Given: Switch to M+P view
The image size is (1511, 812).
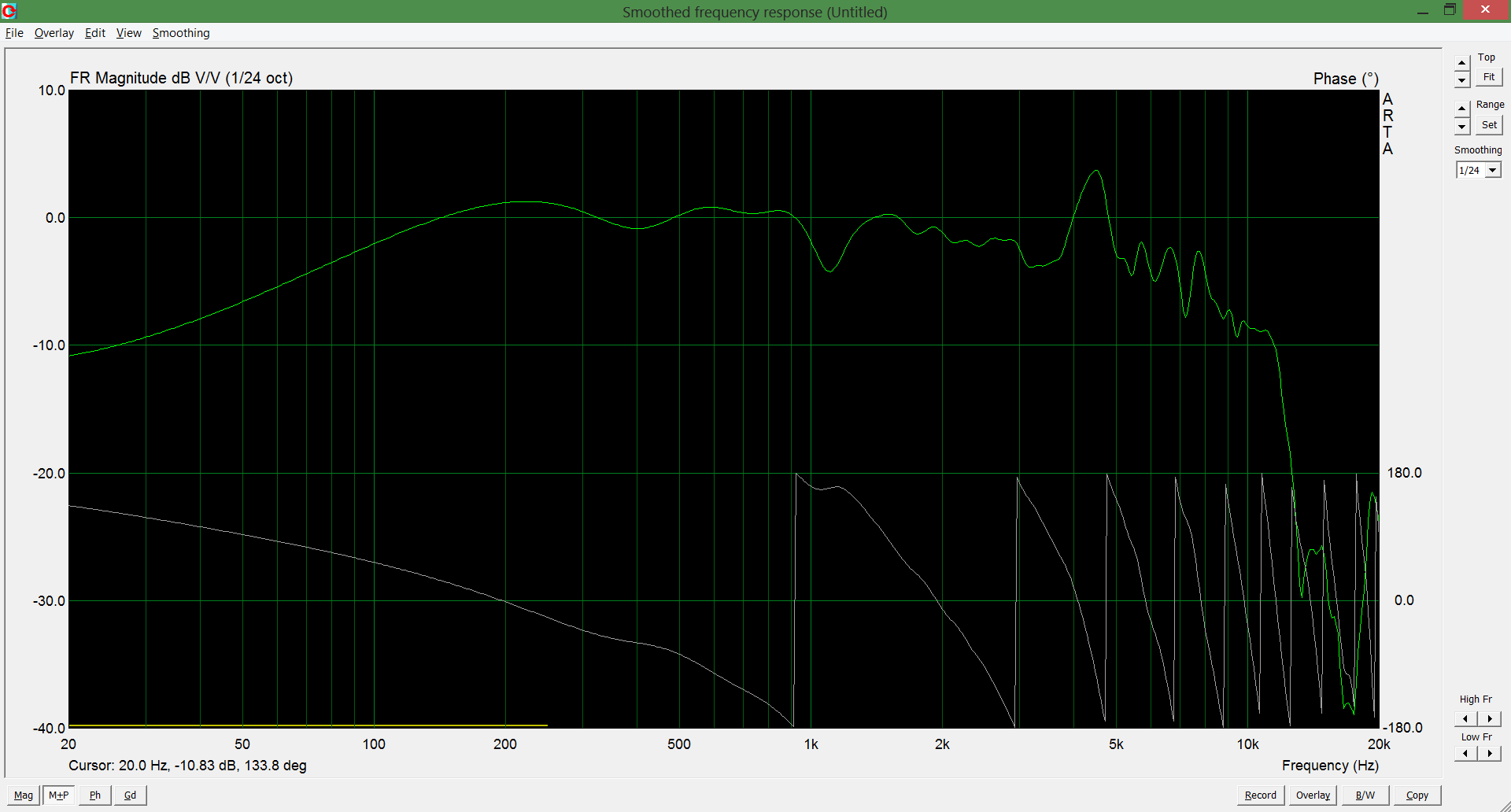Looking at the screenshot, I should coord(59,795).
